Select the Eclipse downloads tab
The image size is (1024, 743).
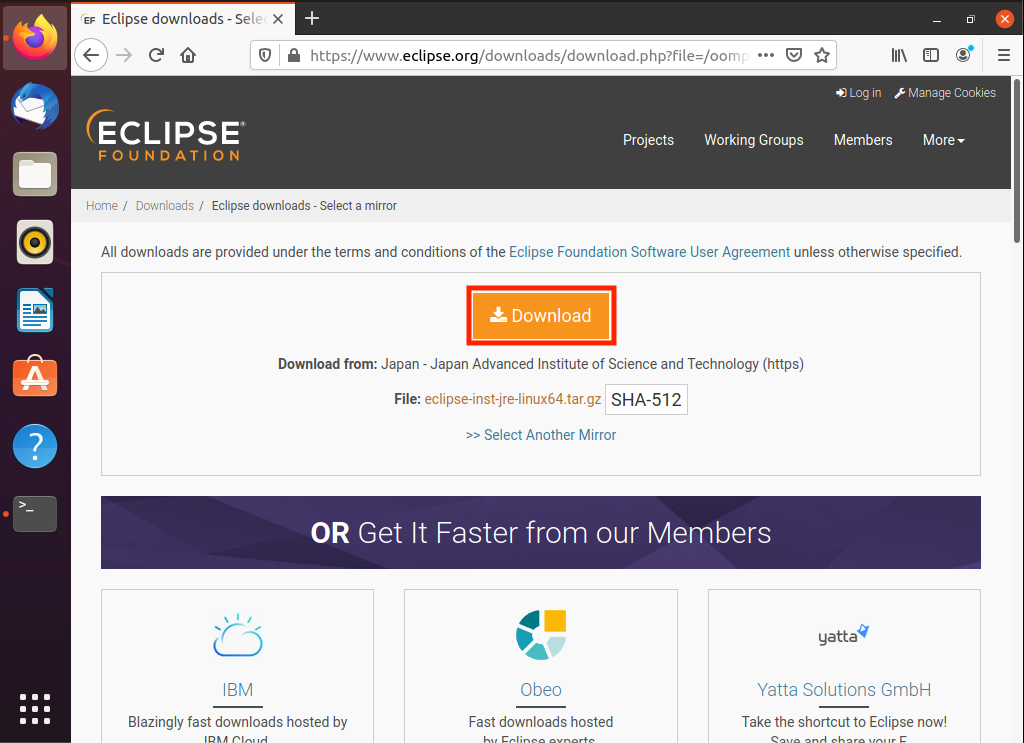tap(183, 19)
